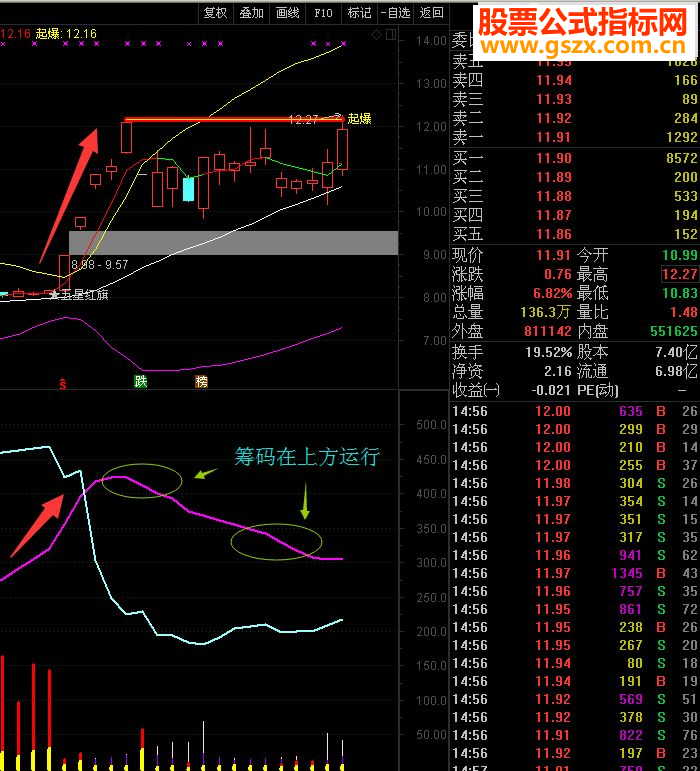The height and width of the screenshot is (771, 700).
Task: Toggle the panel layout square icon
Action: click(391, 34)
